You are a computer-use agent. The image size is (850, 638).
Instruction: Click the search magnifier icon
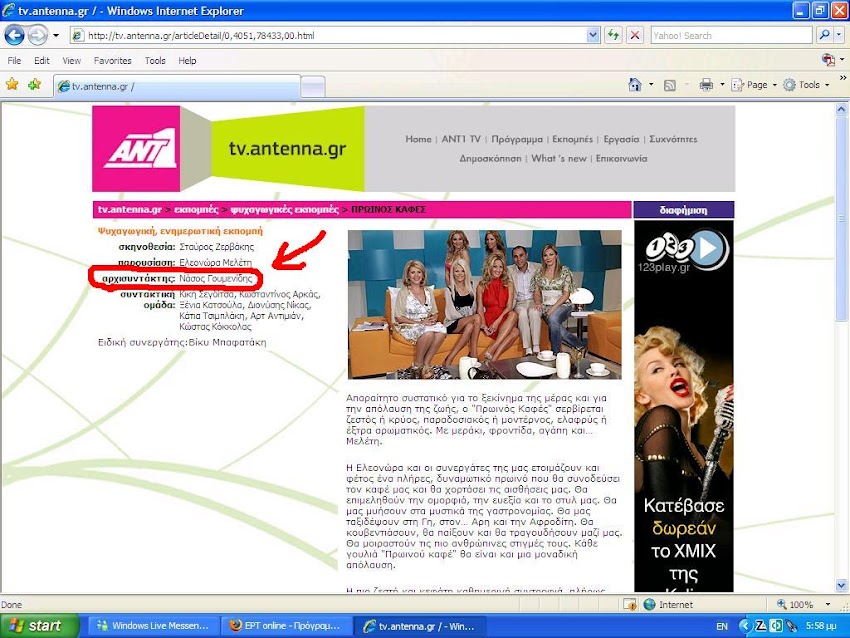(825, 35)
